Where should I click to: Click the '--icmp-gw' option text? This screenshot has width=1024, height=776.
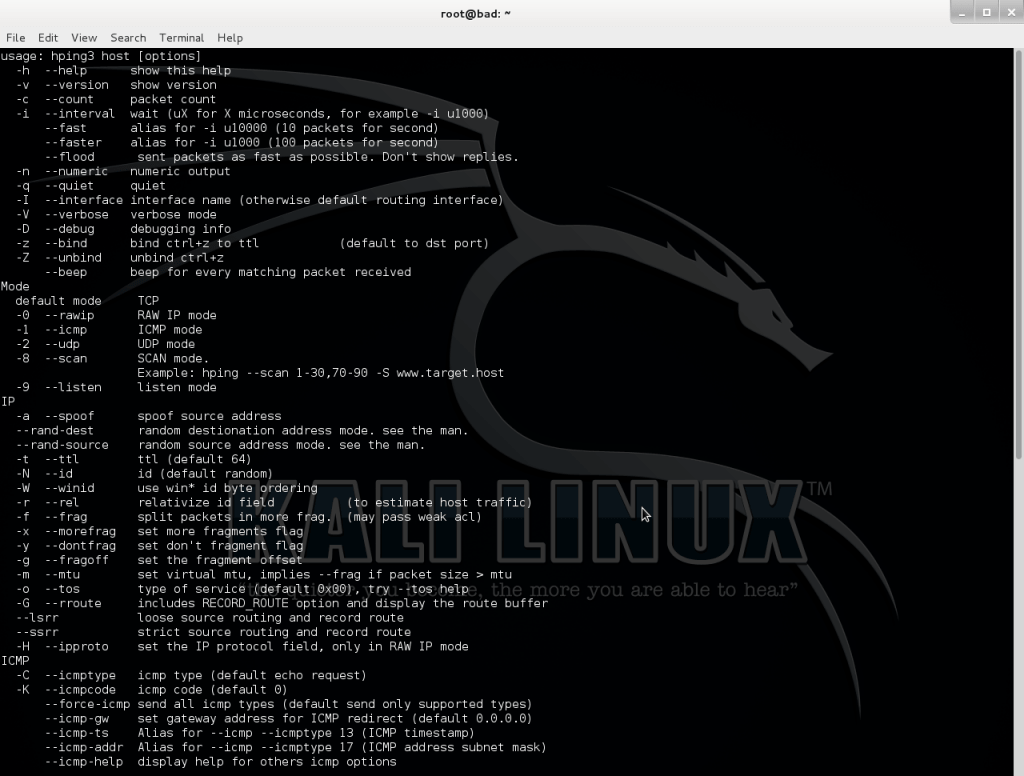pyautogui.click(x=76, y=718)
